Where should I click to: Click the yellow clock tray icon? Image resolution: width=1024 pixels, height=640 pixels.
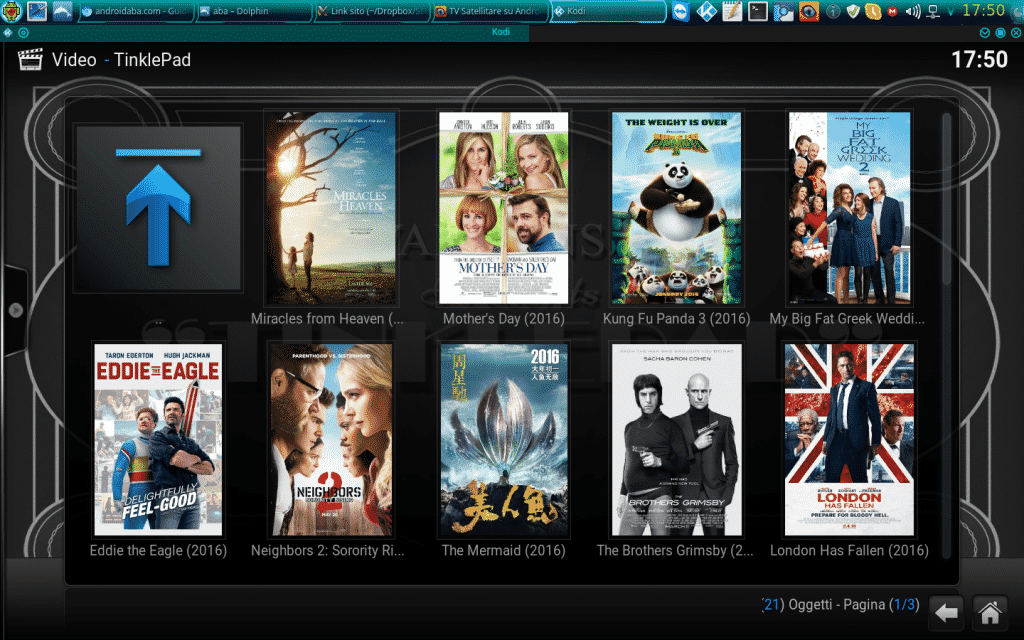[x=872, y=12]
